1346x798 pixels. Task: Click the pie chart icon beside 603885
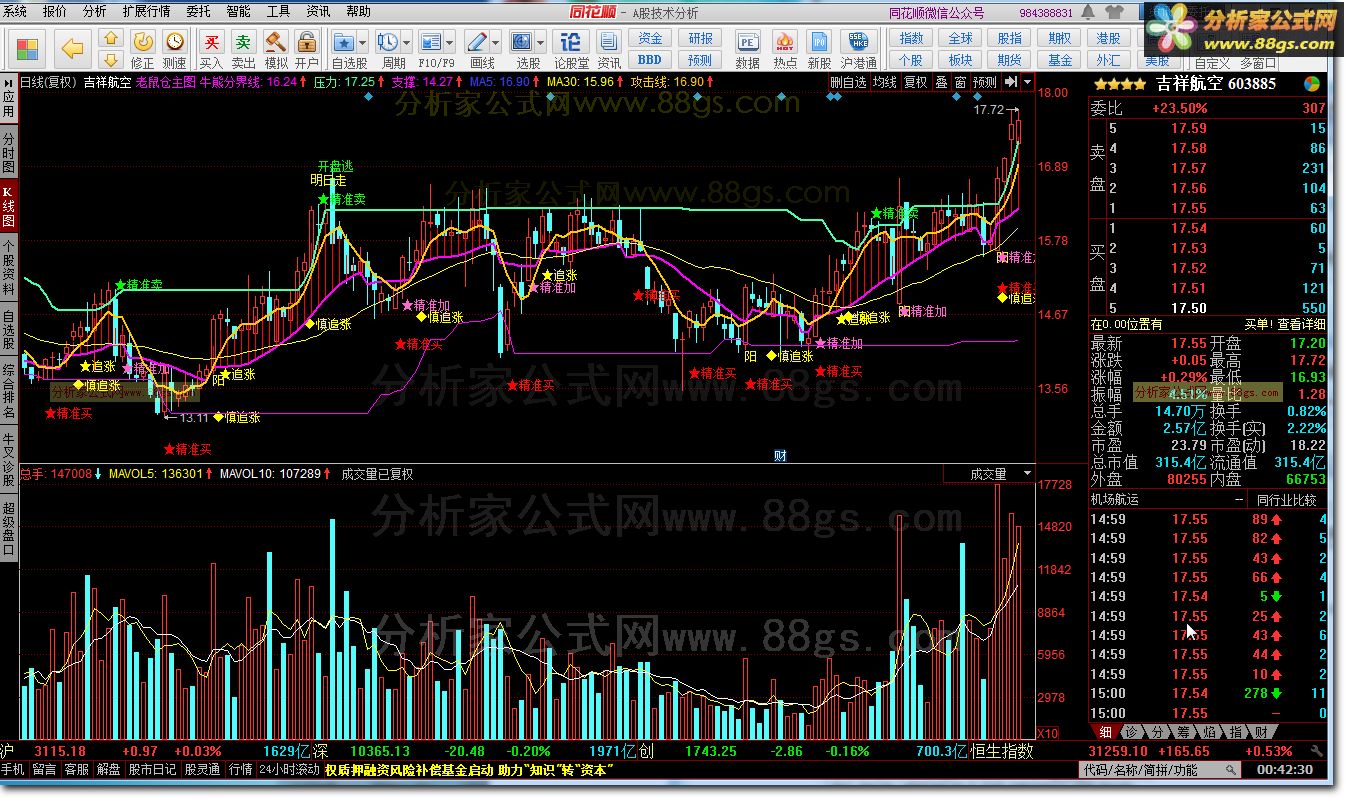pyautogui.click(x=1311, y=84)
